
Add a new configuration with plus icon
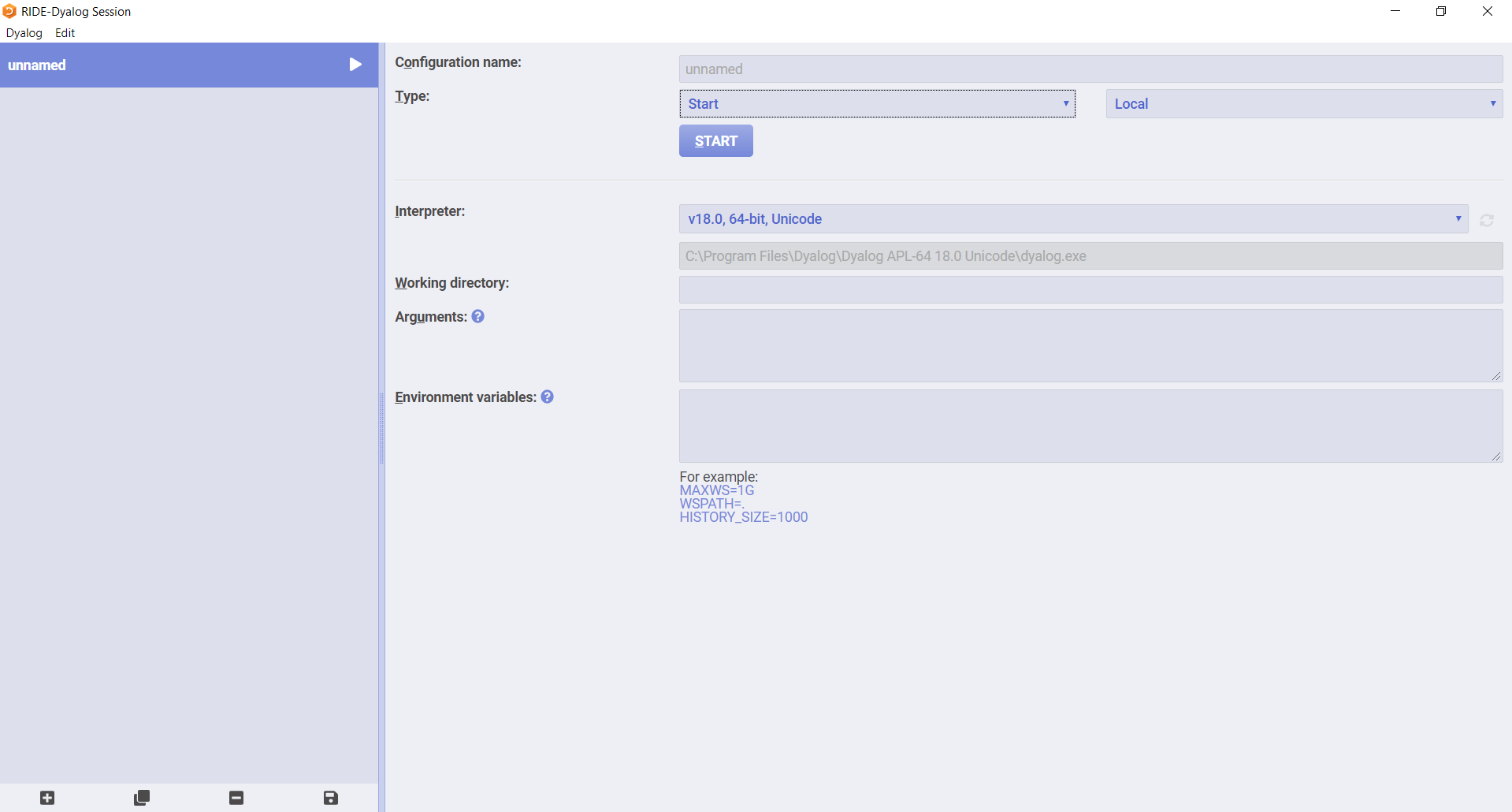(47, 798)
